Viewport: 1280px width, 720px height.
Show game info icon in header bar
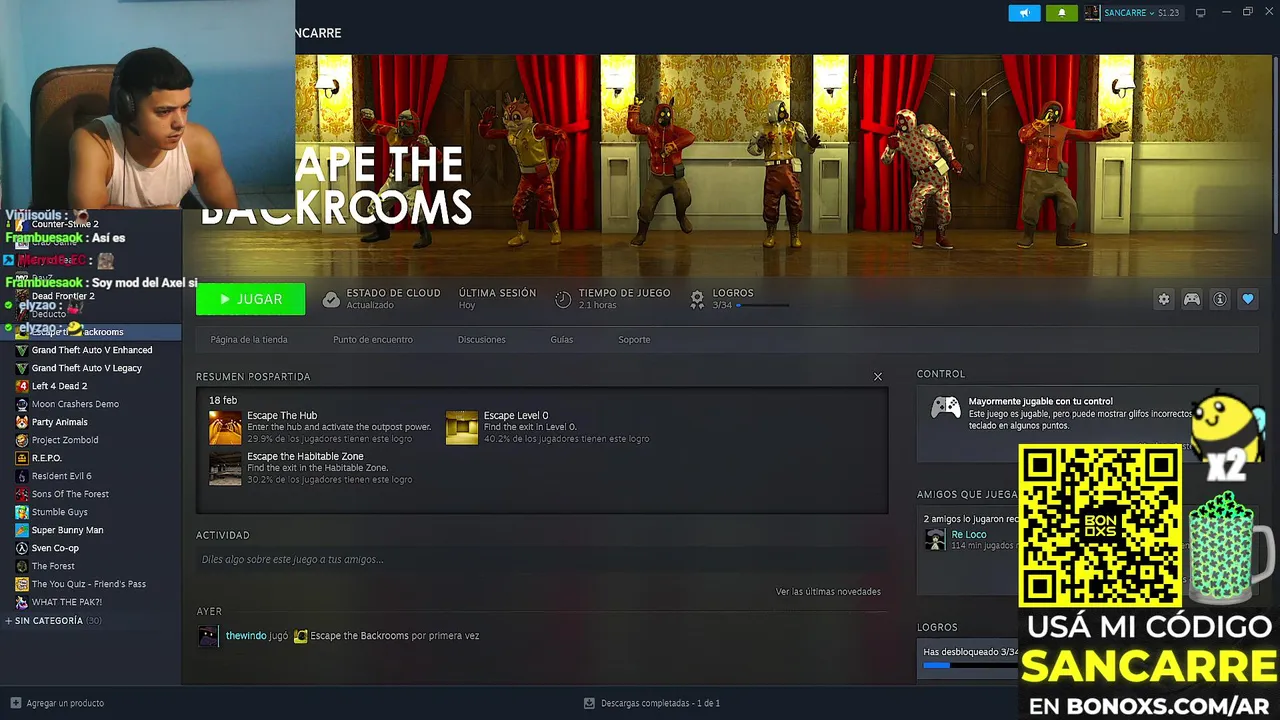[1220, 299]
